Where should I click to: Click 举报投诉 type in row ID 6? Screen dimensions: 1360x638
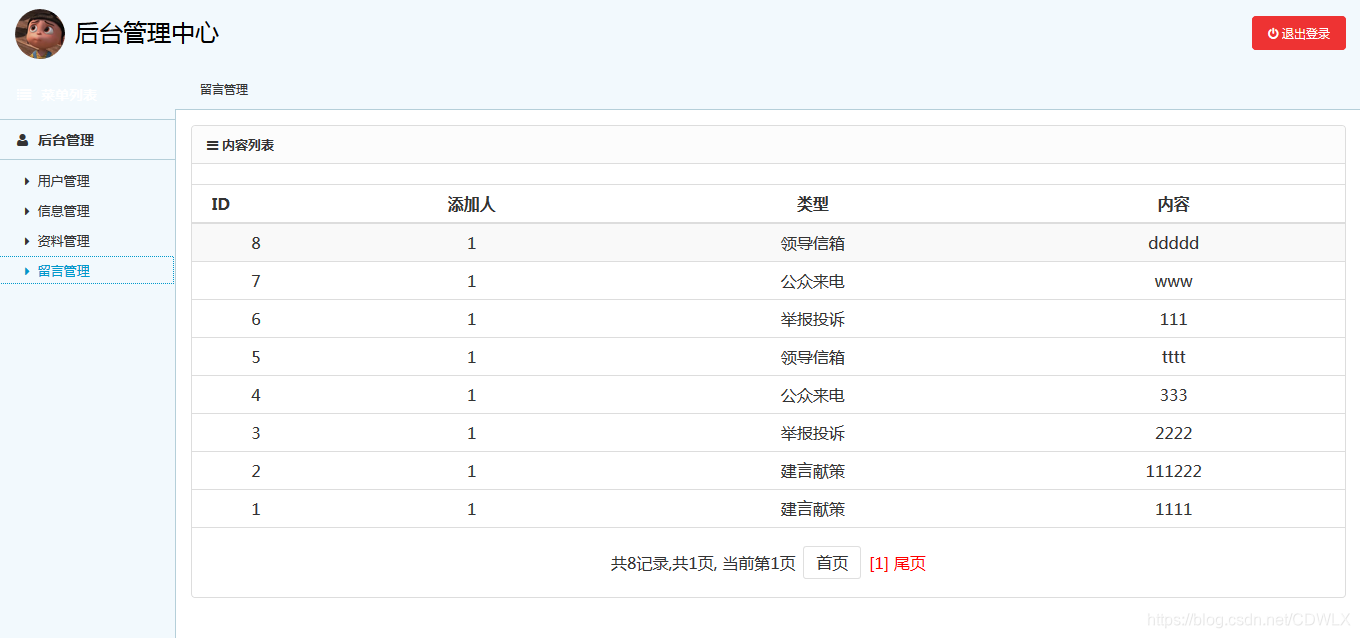tap(813, 319)
